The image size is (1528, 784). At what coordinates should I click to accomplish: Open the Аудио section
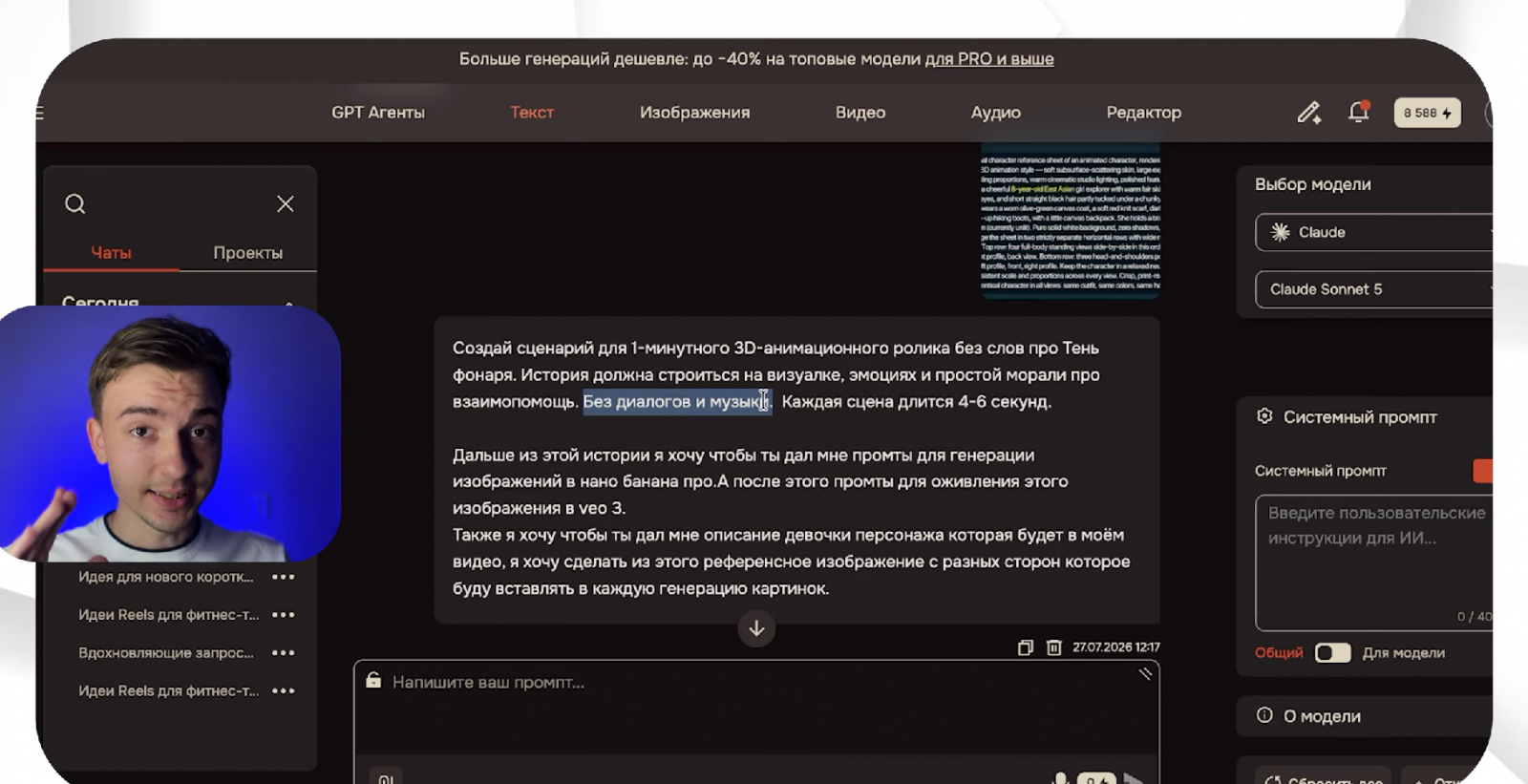click(x=996, y=113)
